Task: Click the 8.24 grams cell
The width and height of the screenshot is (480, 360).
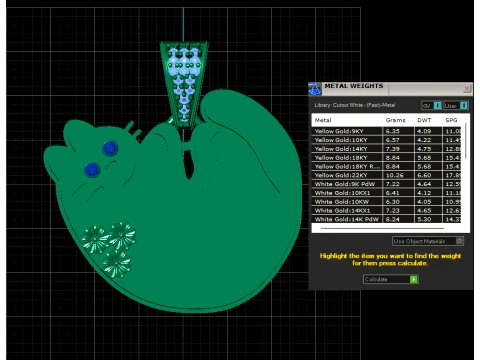Action: point(398,219)
